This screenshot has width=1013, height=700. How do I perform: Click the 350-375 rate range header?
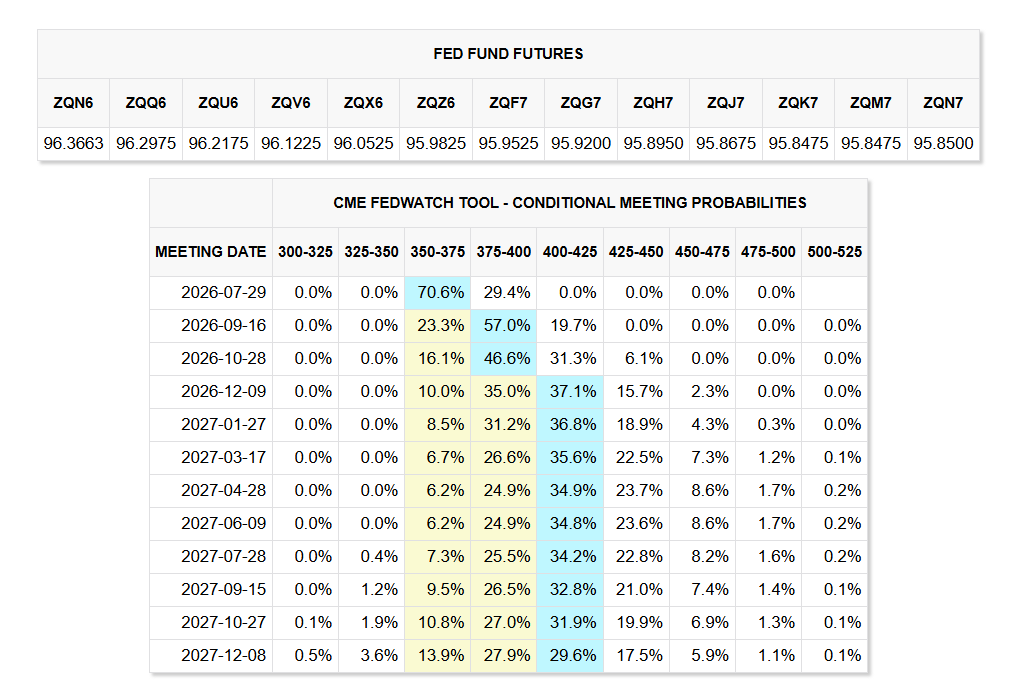pyautogui.click(x=437, y=252)
